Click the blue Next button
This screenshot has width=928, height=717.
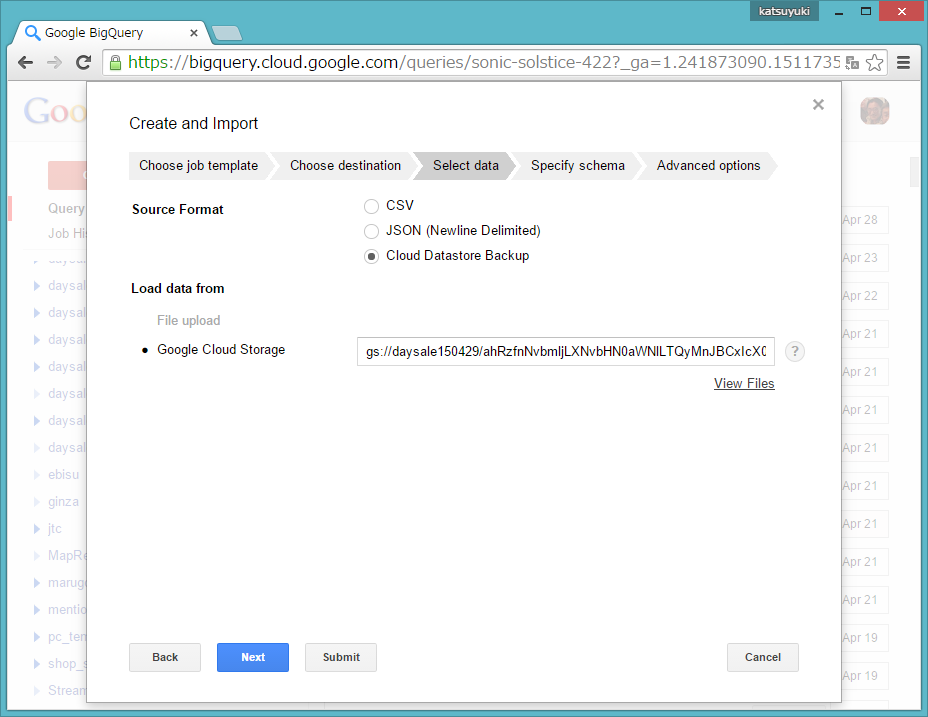coord(253,657)
